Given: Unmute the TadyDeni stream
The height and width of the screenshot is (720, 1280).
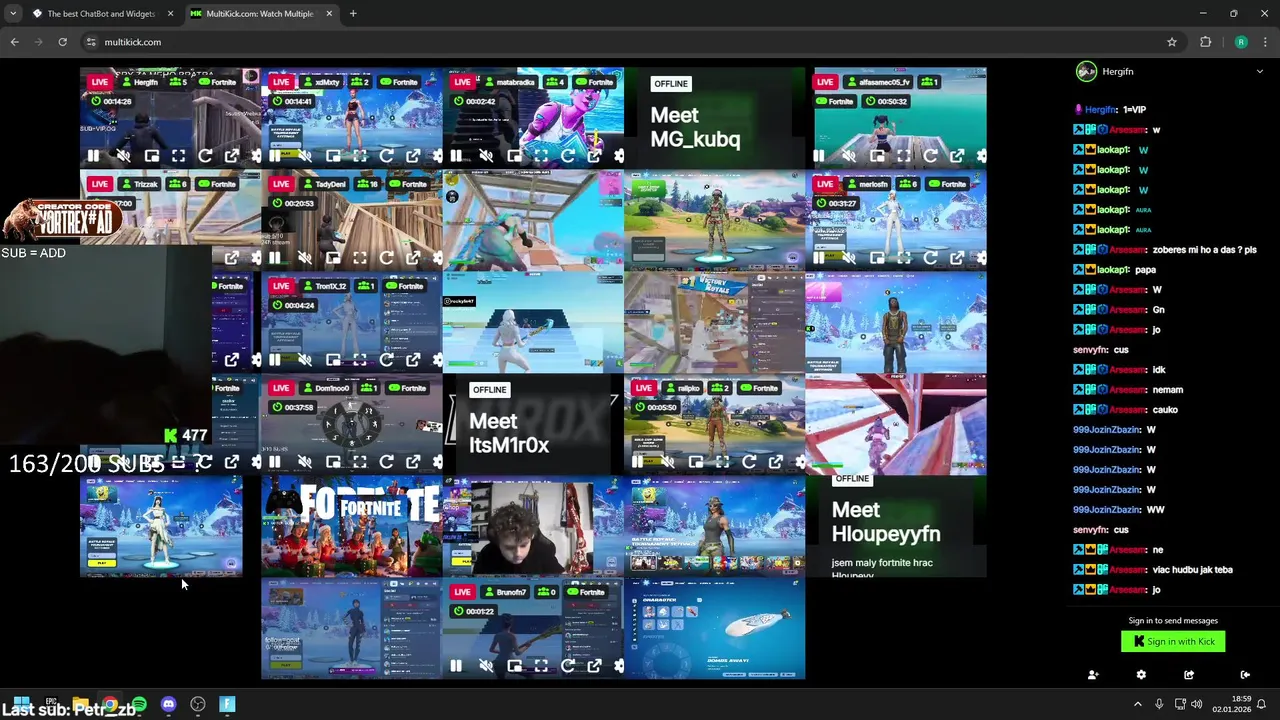Looking at the screenshot, I should coord(305,258).
